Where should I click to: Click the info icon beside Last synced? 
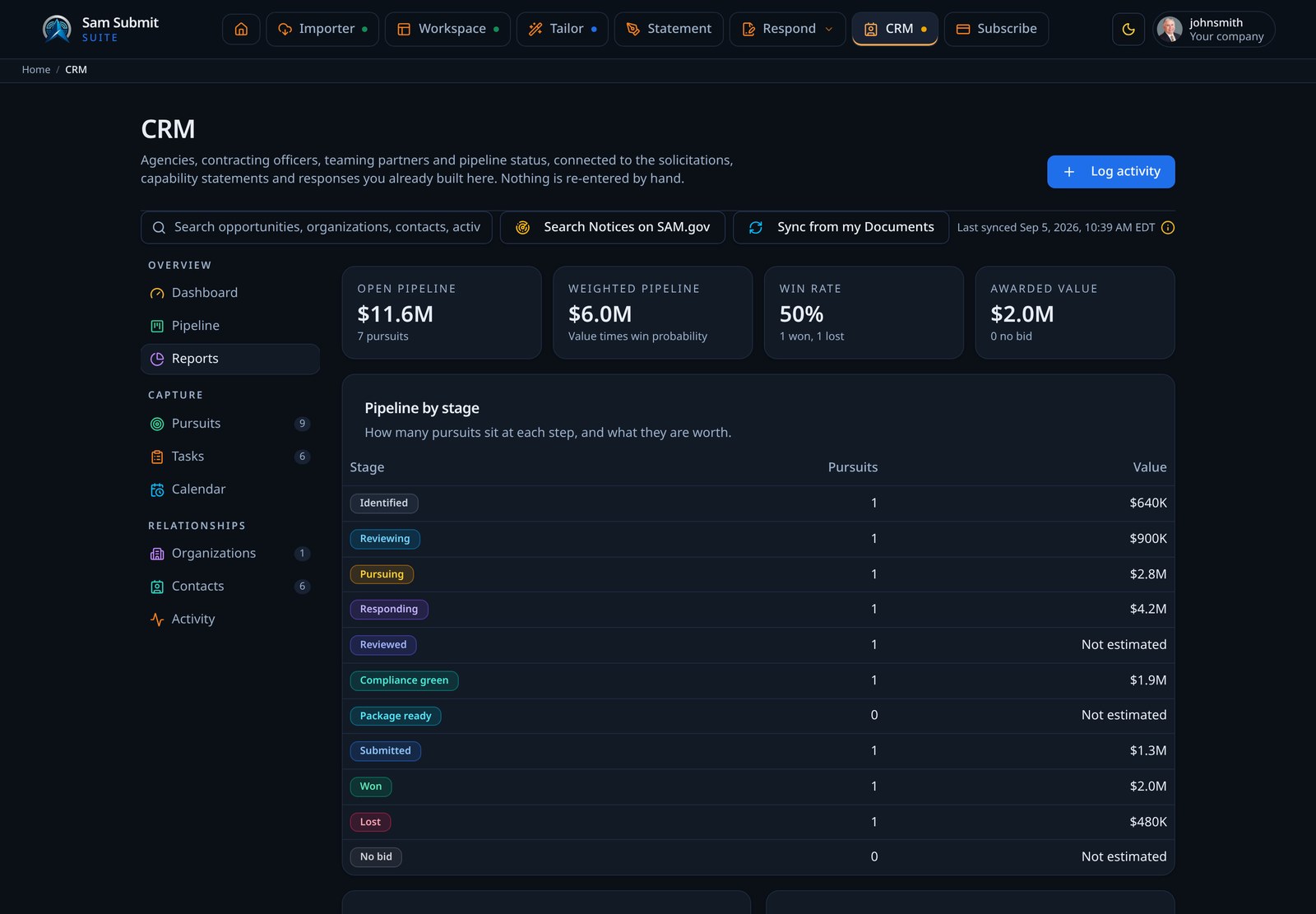point(1168,228)
